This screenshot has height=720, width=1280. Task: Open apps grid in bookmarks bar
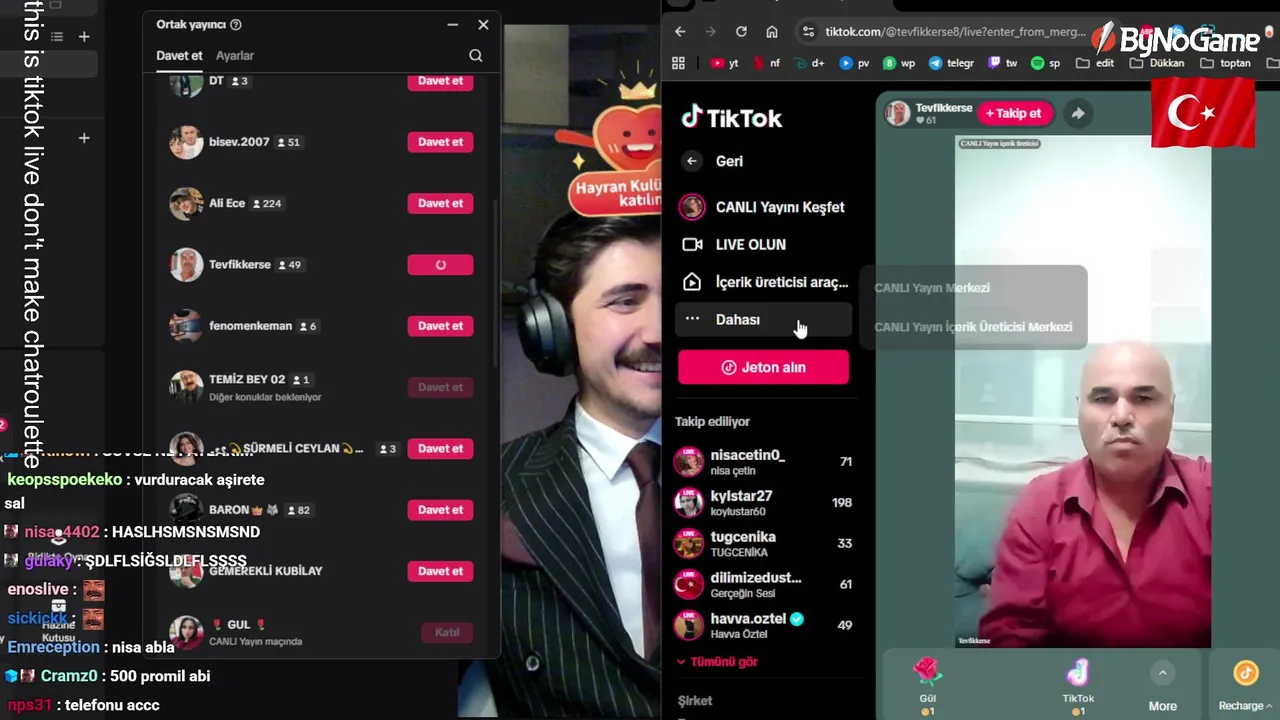click(678, 63)
